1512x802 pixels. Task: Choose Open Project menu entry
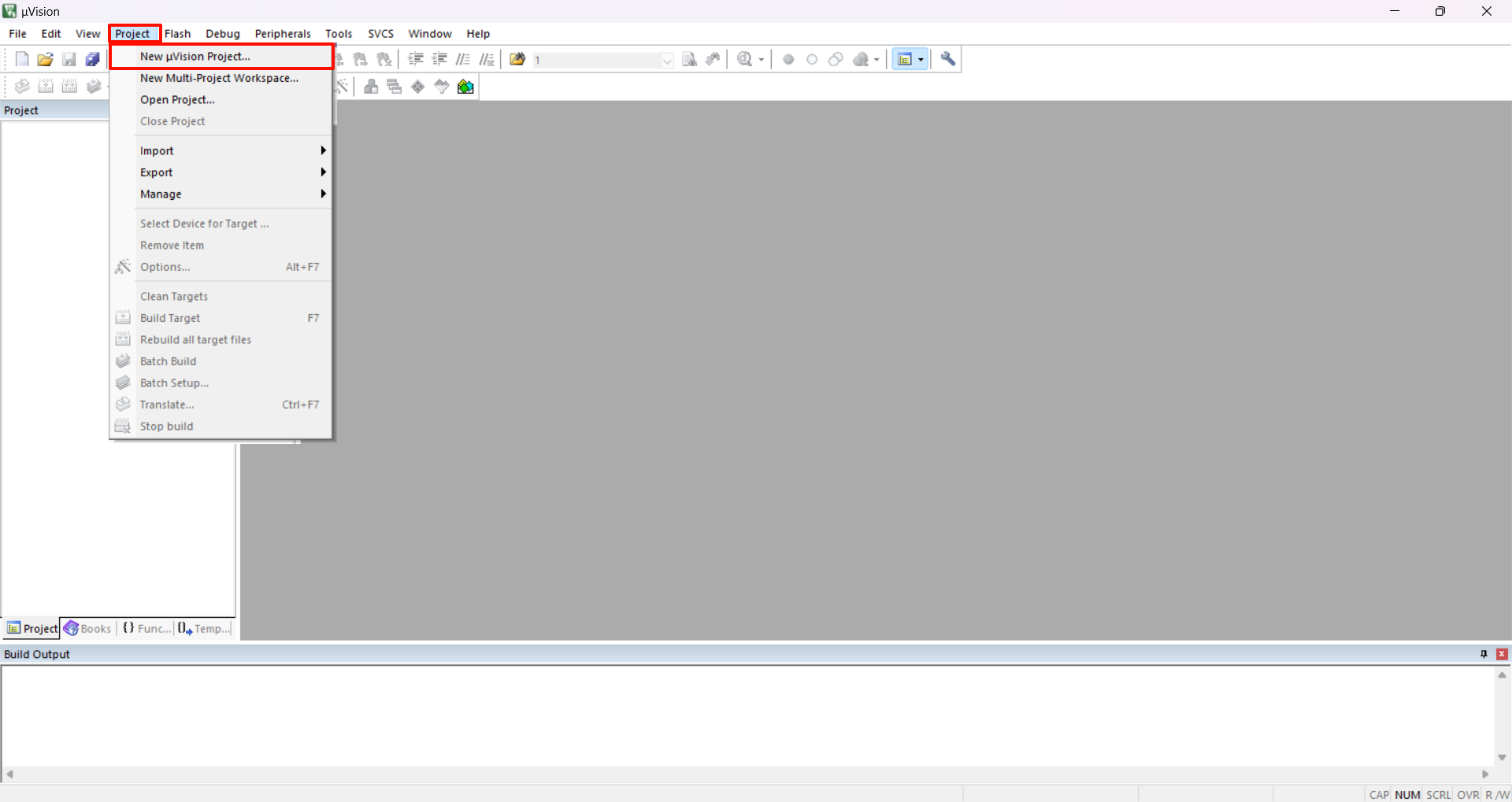click(x=220, y=99)
